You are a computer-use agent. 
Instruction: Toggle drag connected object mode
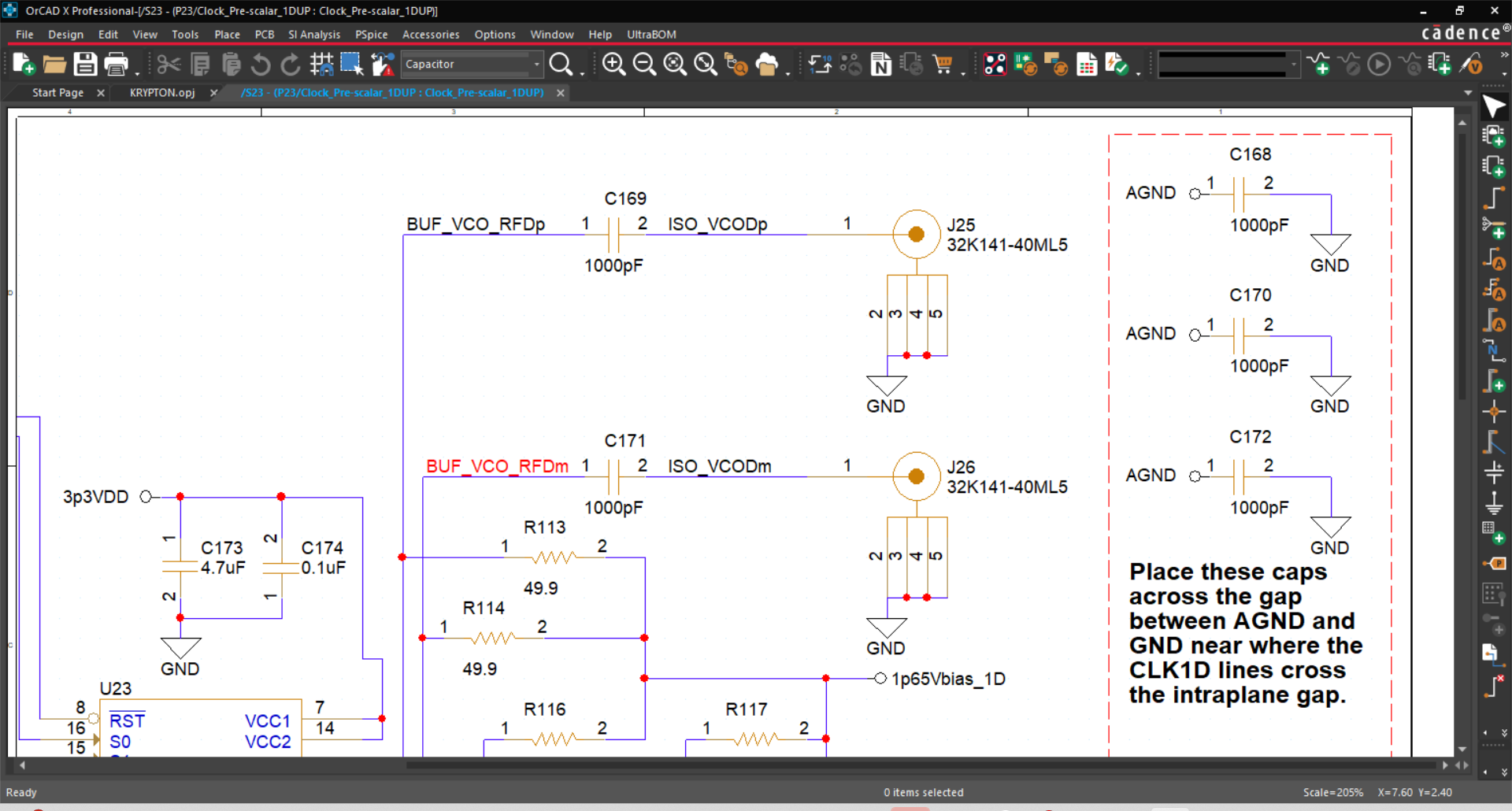pyautogui.click(x=383, y=64)
